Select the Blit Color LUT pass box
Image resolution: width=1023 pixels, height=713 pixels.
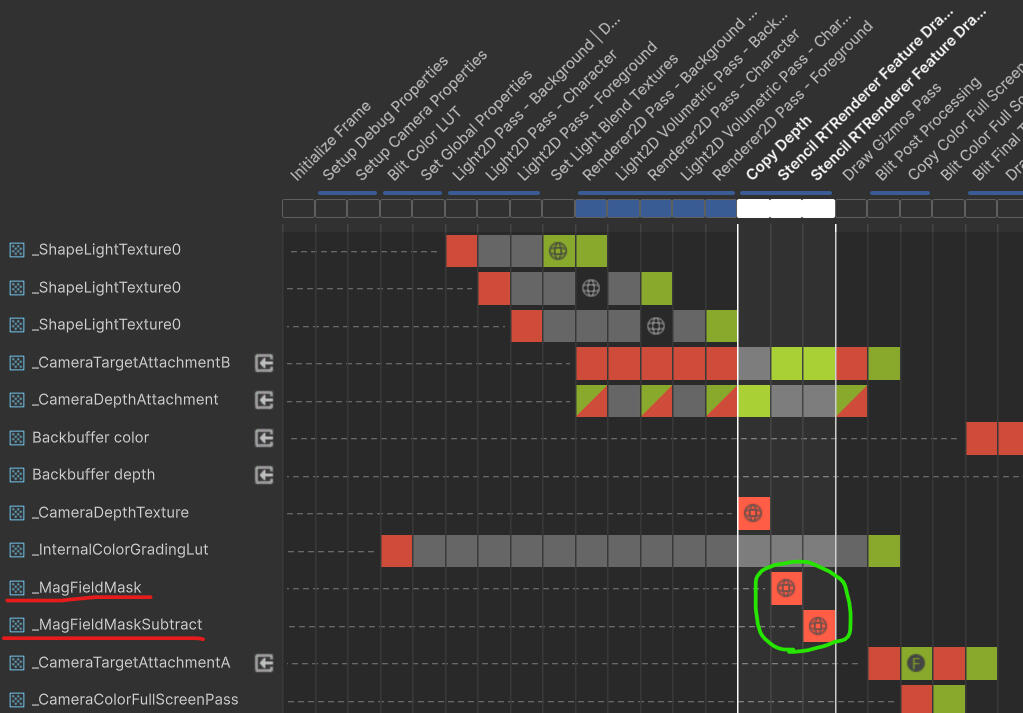coord(396,208)
